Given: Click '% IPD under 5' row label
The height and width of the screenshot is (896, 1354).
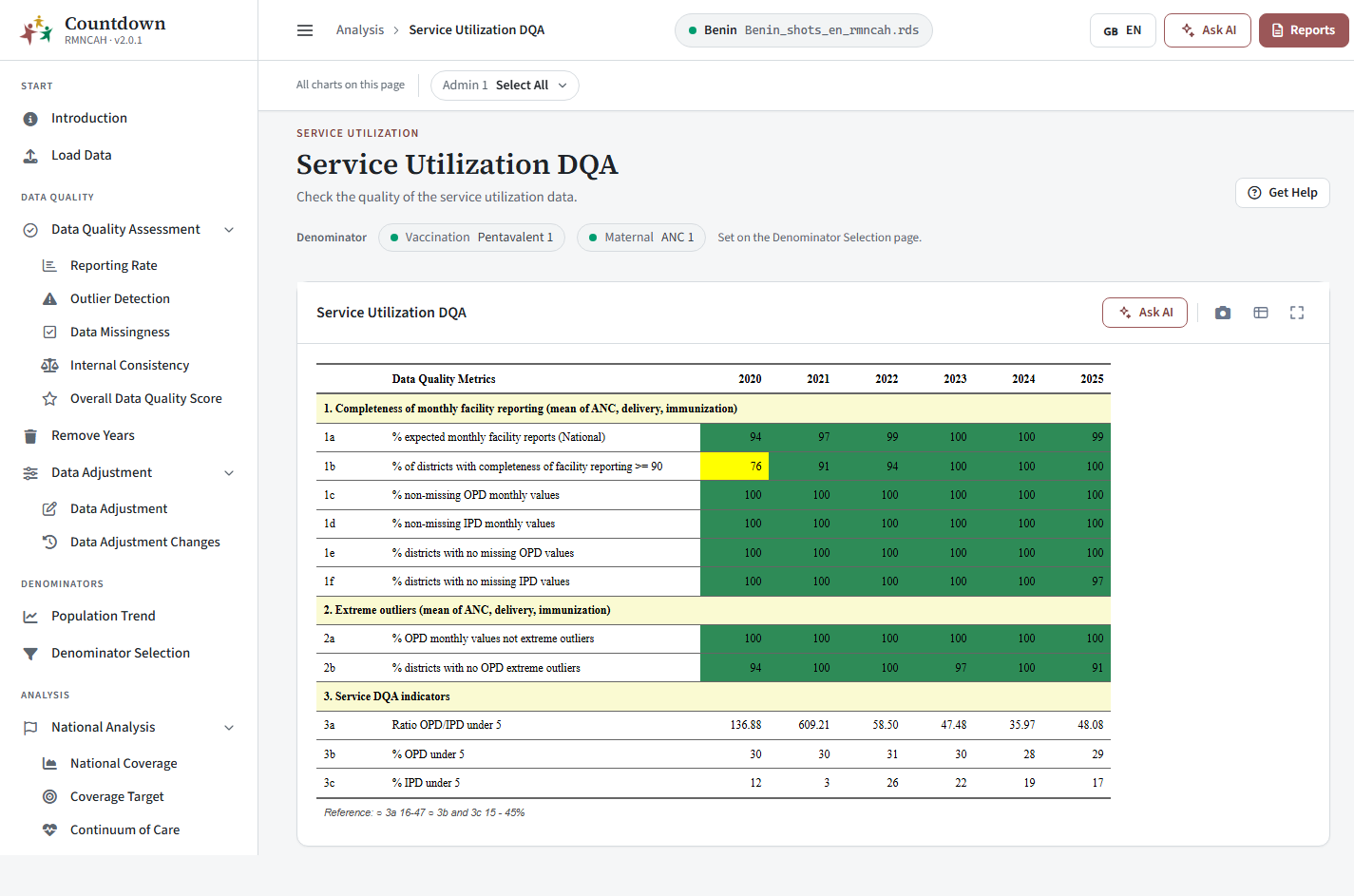Looking at the screenshot, I should point(426,783).
